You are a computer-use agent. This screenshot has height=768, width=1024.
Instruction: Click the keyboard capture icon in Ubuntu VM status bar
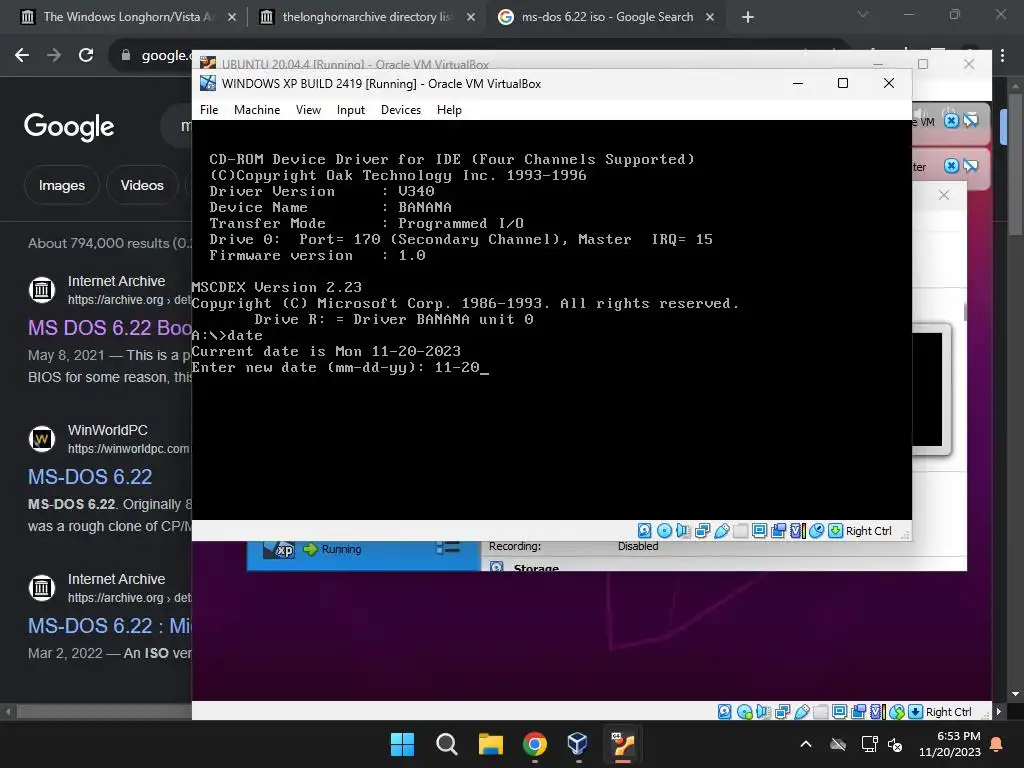point(916,712)
